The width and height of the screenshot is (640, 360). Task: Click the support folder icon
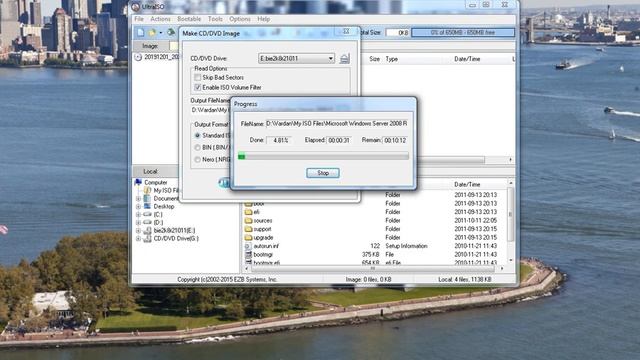click(x=248, y=229)
